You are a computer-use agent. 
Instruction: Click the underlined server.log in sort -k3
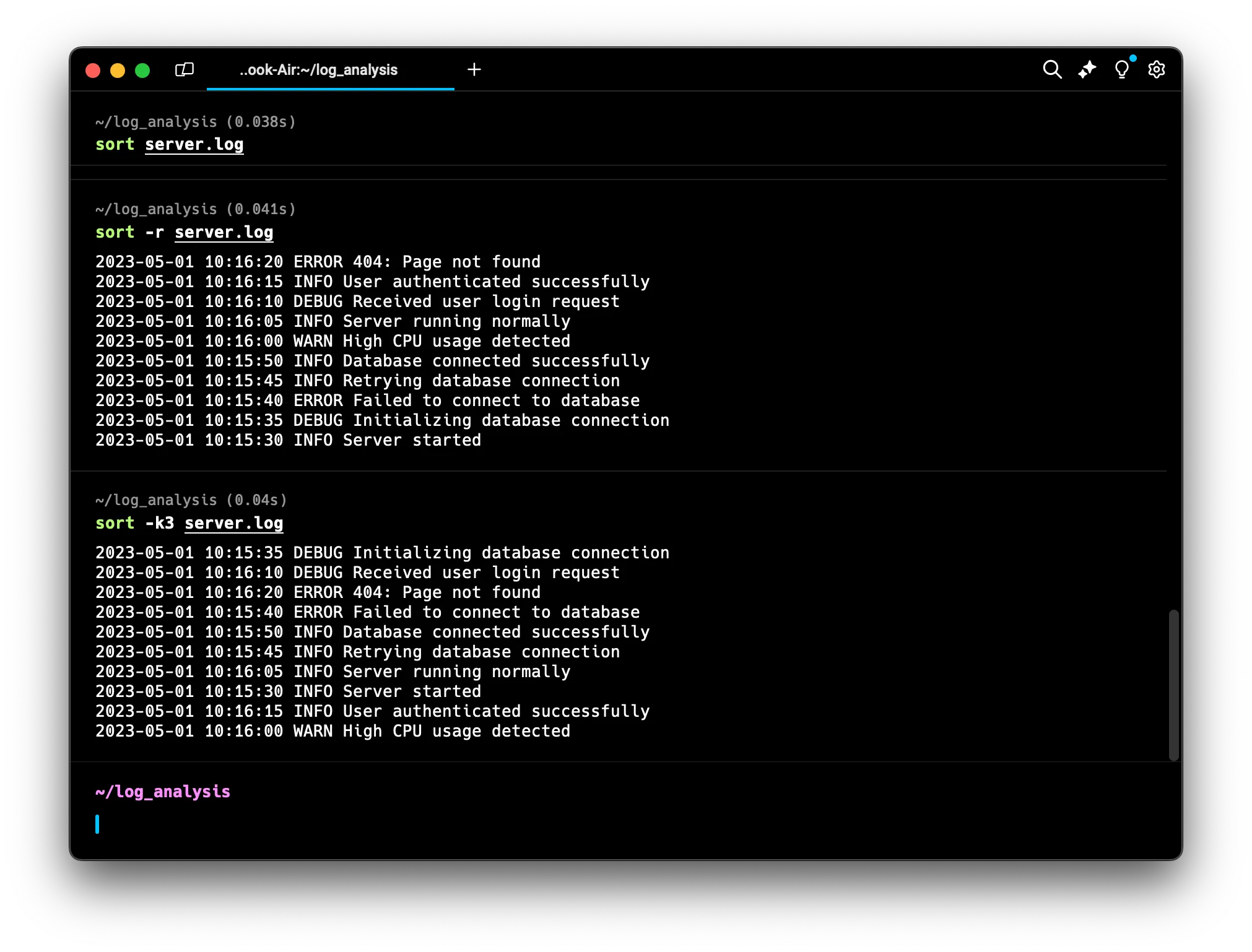click(x=233, y=523)
